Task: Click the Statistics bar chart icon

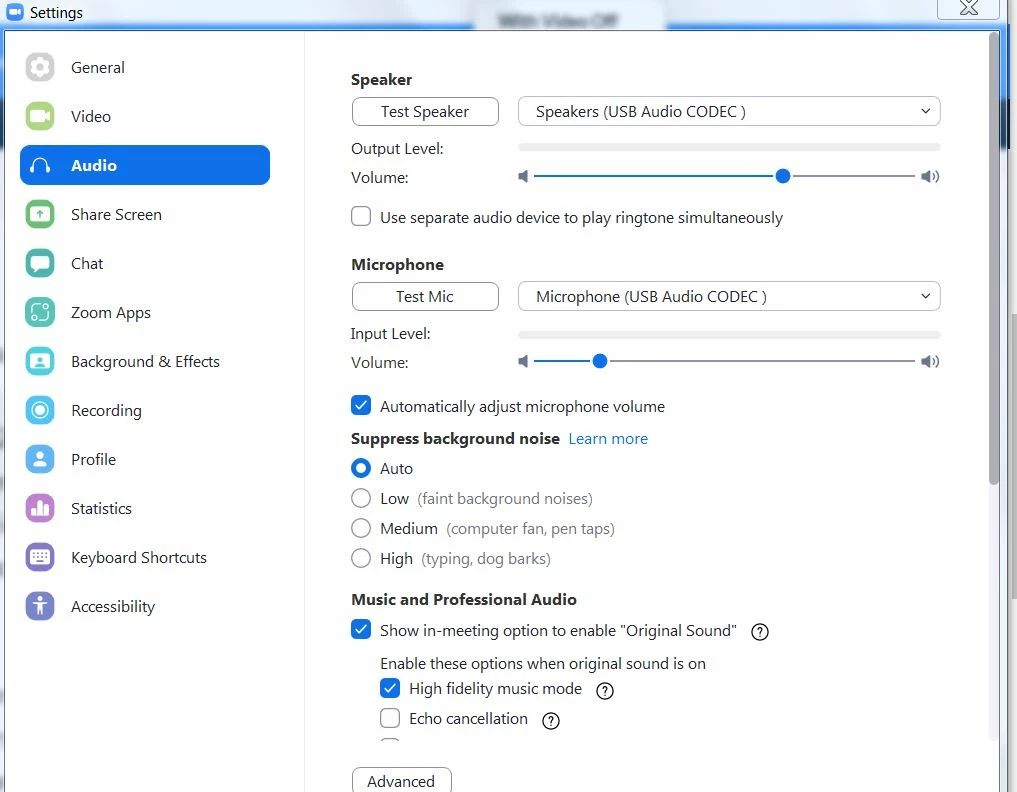Action: 40,508
